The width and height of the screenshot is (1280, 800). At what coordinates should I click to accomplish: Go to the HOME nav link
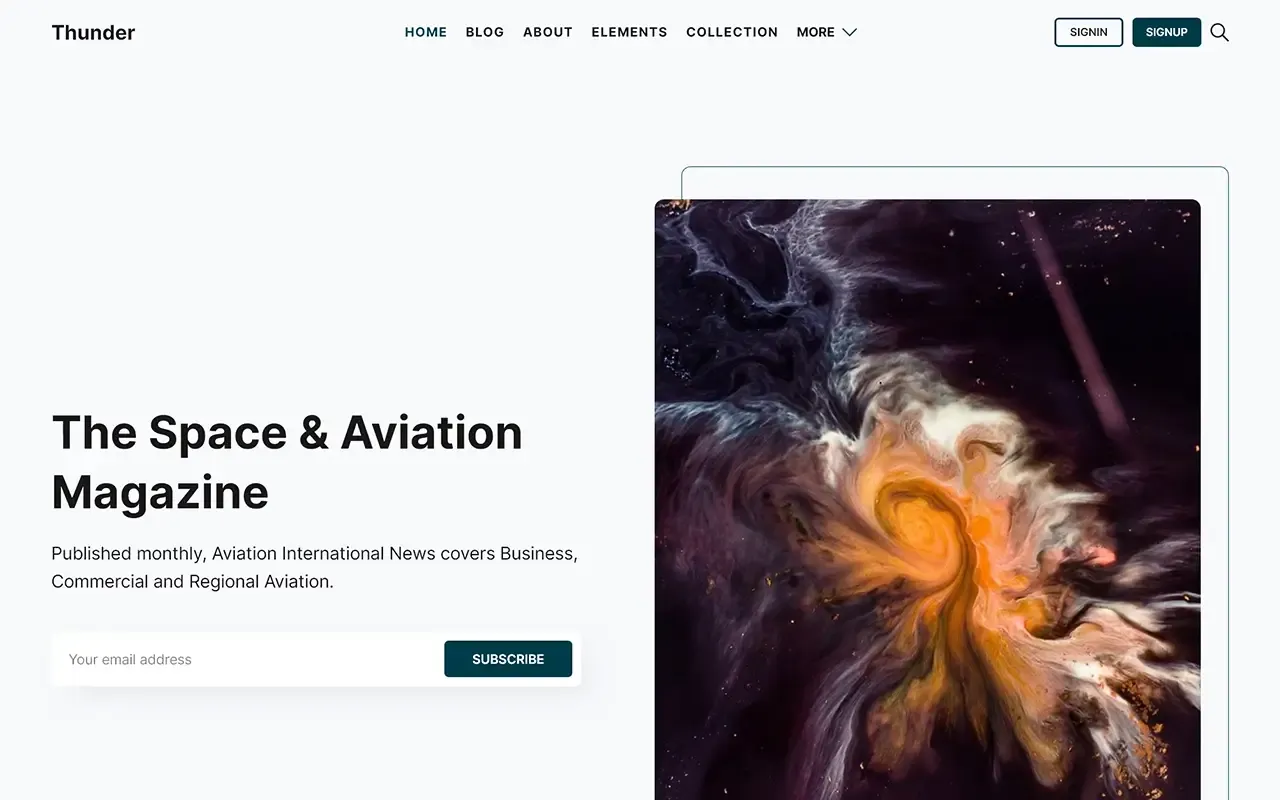point(426,32)
